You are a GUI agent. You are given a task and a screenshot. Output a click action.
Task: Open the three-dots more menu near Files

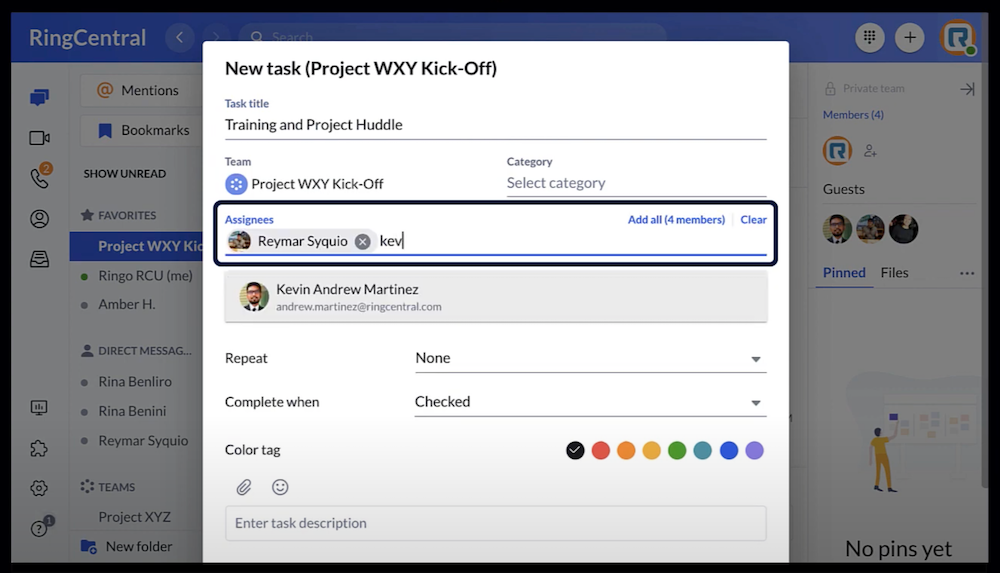tap(967, 273)
